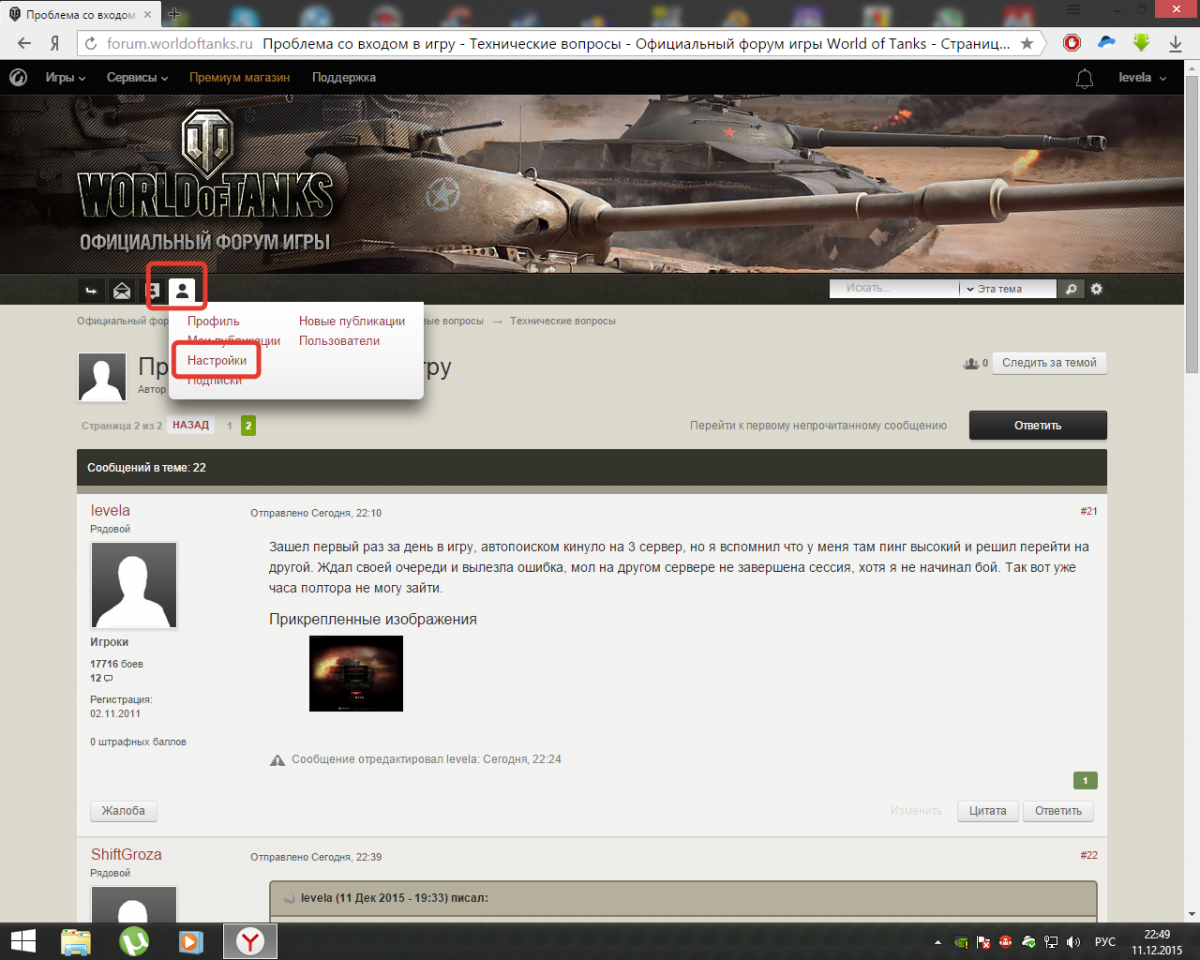Select Новые публикации from user menu

(x=352, y=321)
